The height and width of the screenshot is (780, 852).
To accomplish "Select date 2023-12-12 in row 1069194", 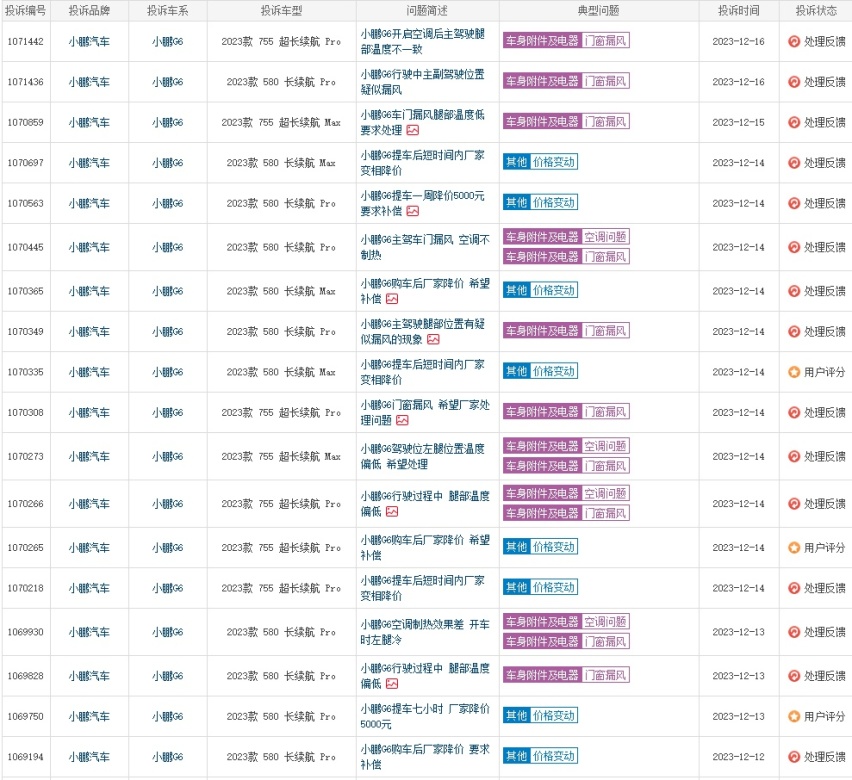I will click(x=738, y=757).
